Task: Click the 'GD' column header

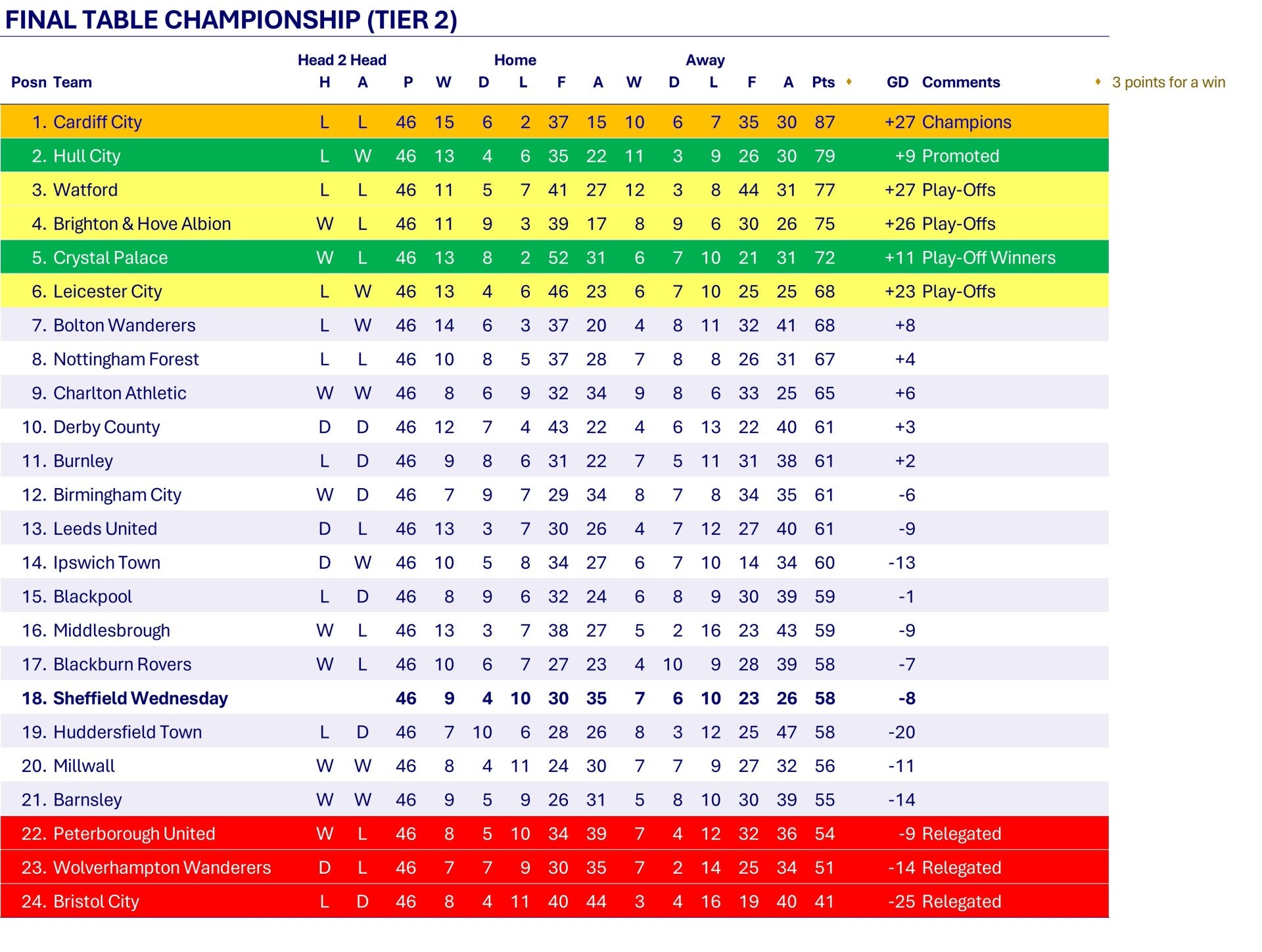Action: (x=897, y=82)
